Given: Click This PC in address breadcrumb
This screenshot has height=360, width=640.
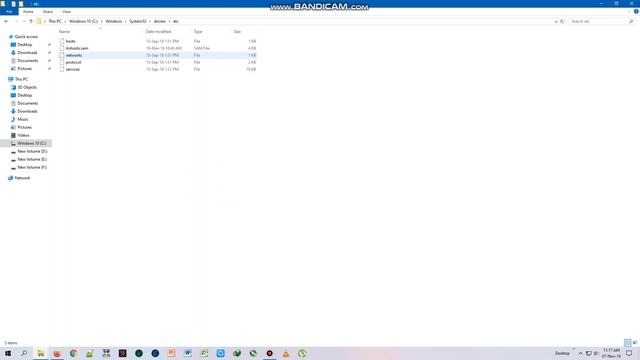Looking at the screenshot, I should pyautogui.click(x=55, y=21).
